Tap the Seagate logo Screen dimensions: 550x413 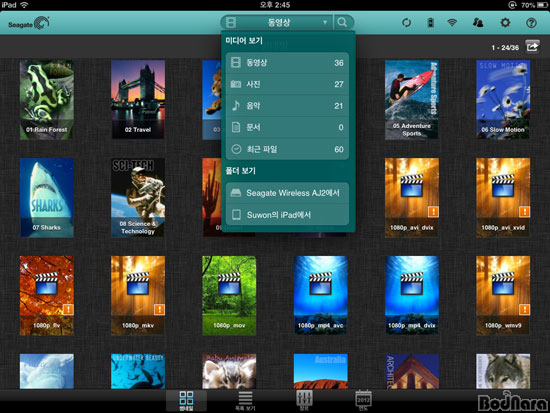click(x=29, y=24)
